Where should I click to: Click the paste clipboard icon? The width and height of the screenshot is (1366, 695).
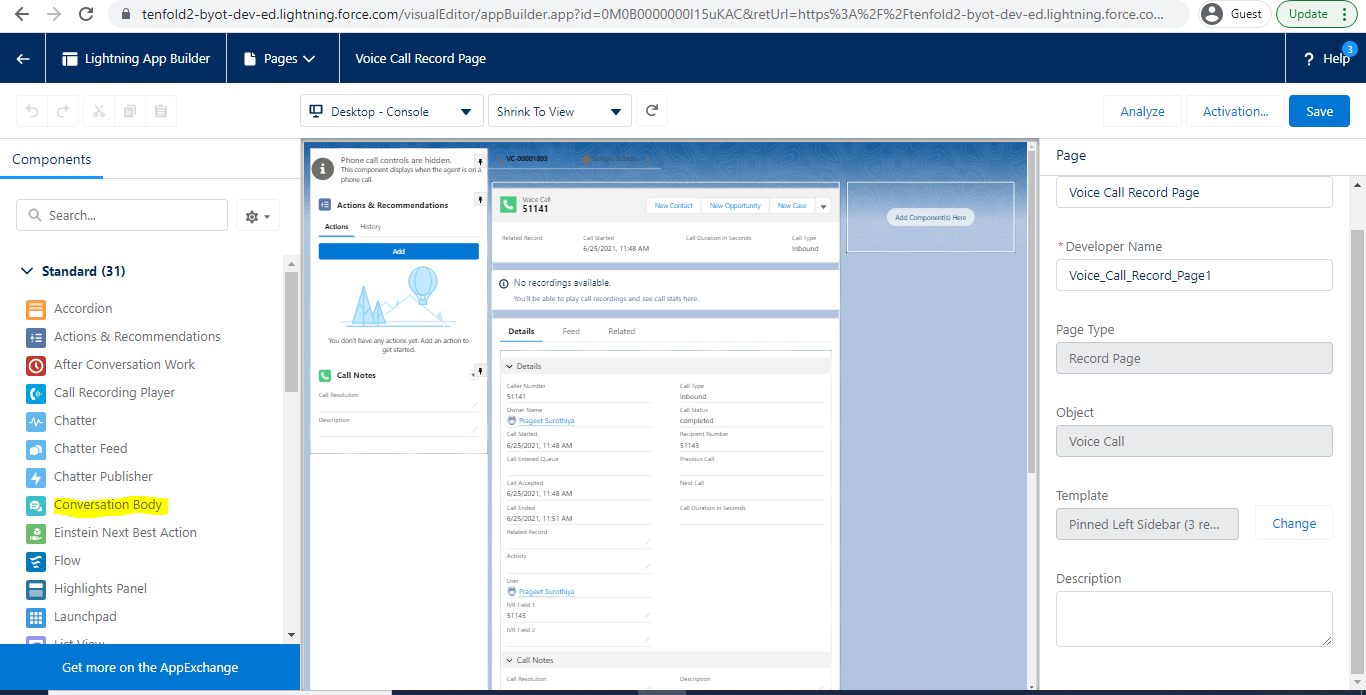(x=161, y=111)
